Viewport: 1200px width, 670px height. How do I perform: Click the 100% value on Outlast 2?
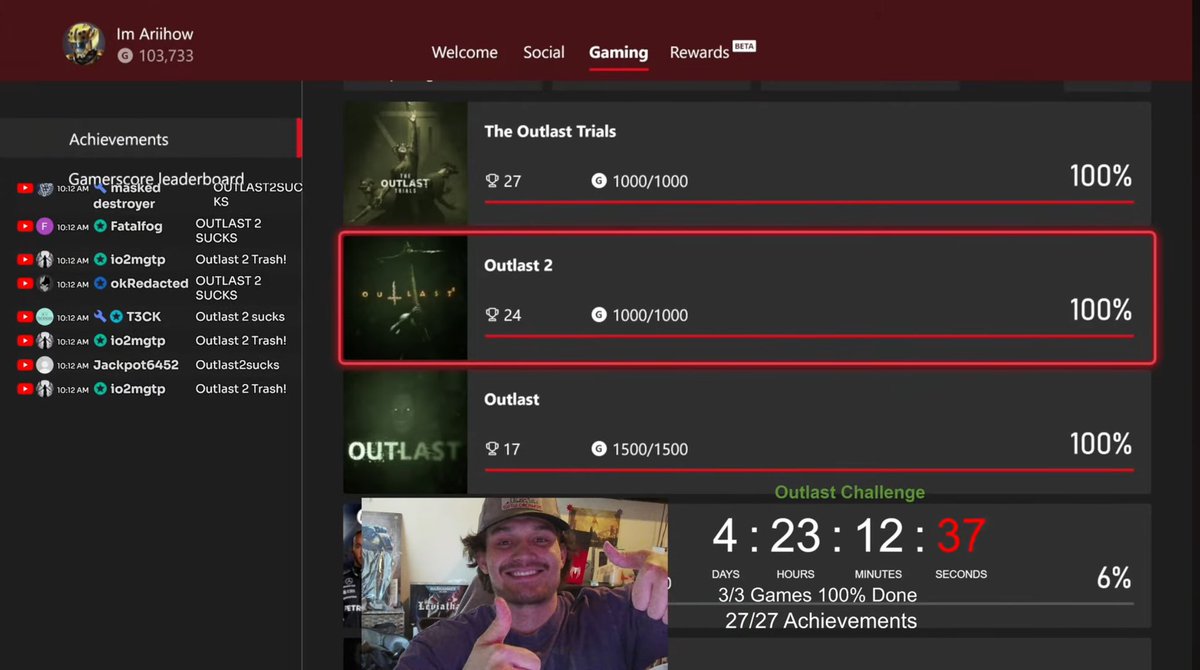coord(1100,310)
